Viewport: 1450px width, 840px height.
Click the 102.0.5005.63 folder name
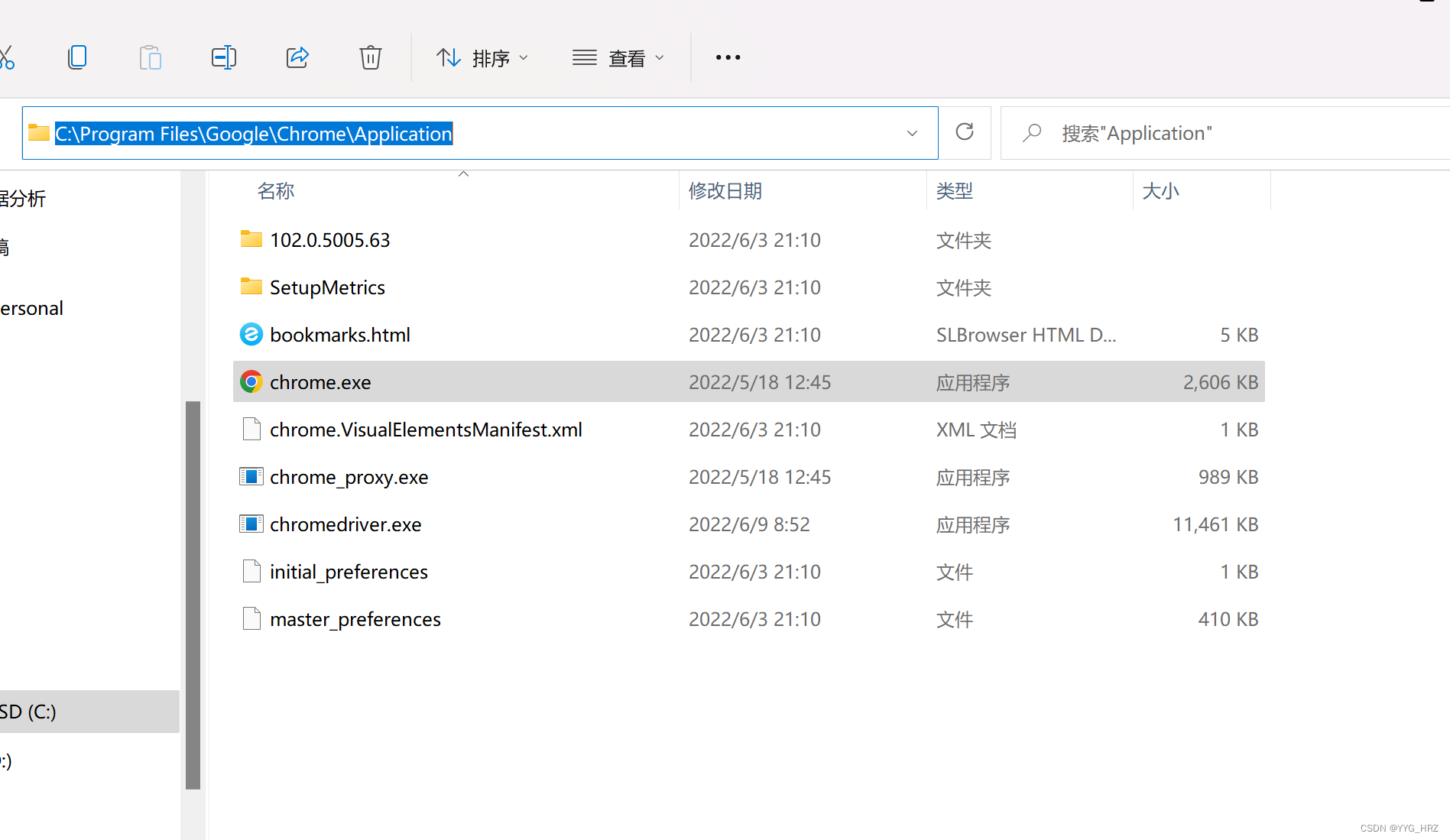tap(330, 240)
